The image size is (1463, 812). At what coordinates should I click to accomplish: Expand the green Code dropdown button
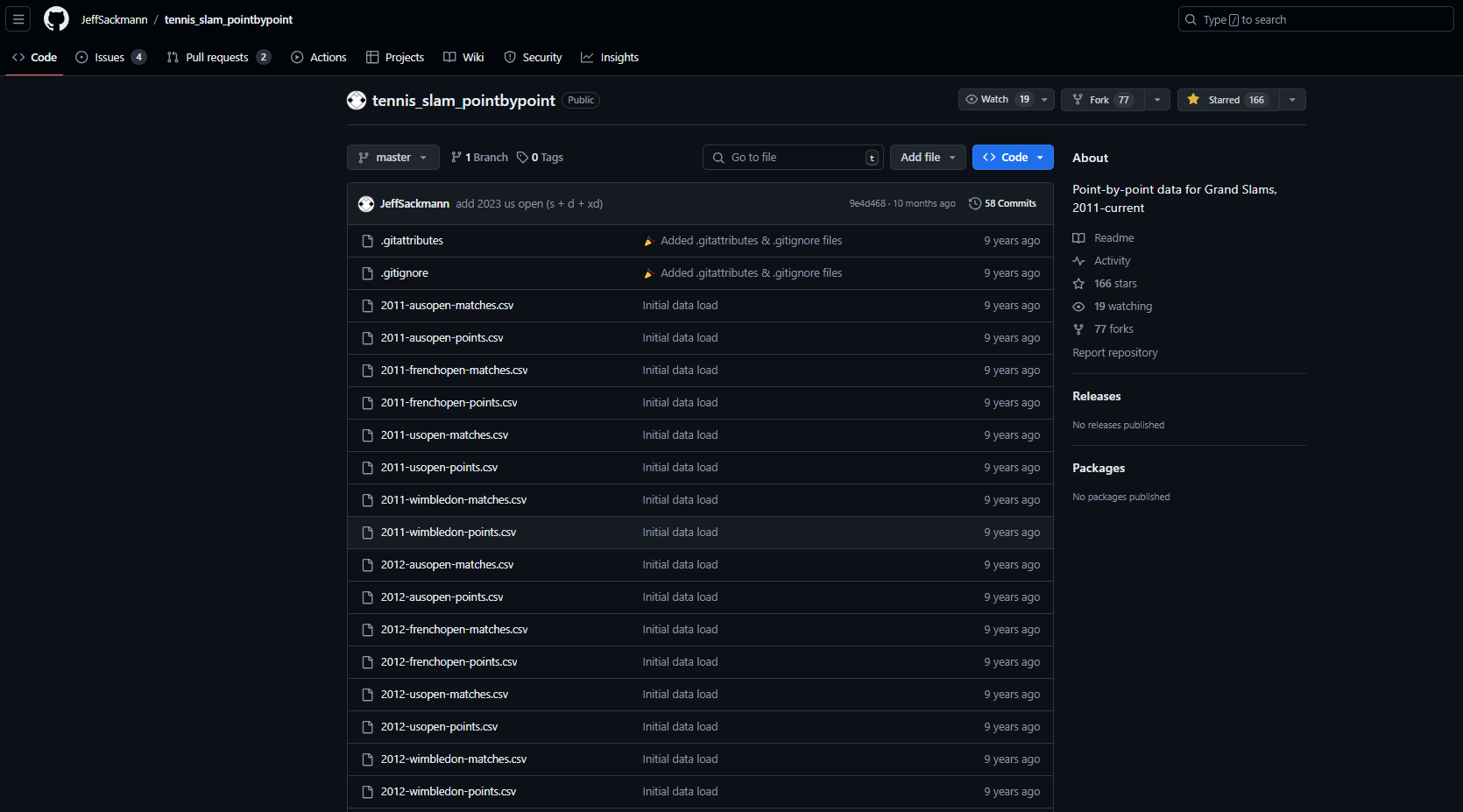1013,158
